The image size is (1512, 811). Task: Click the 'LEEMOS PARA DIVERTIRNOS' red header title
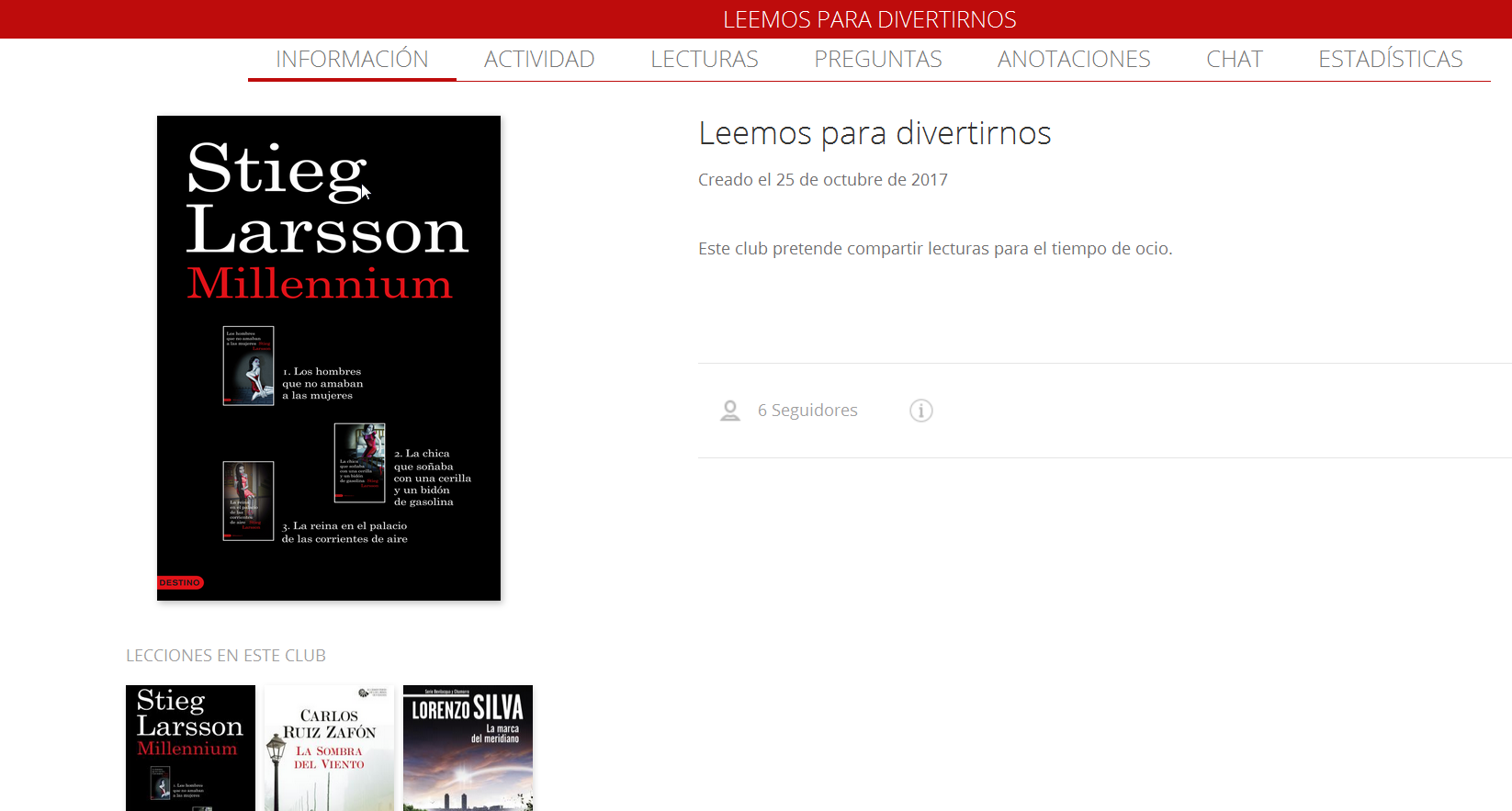coord(870,19)
